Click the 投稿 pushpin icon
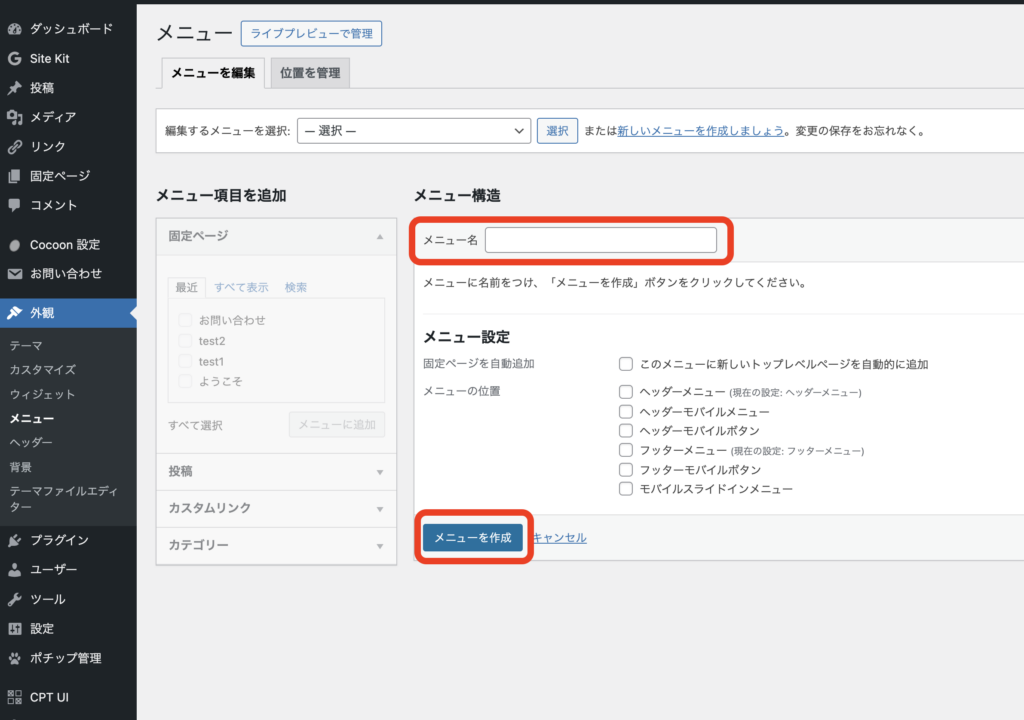 coord(14,88)
